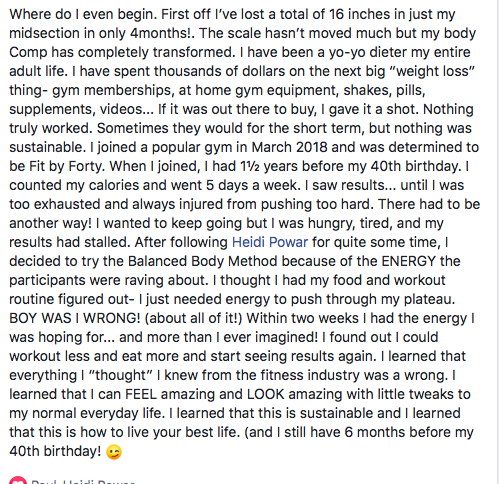This screenshot has height=484, width=499.
Task: Click the text "March 2018"
Action: (289, 147)
